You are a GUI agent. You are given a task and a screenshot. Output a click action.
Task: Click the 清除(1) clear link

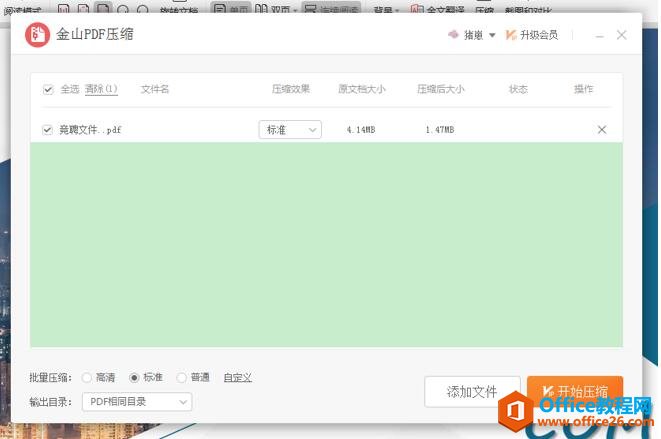[101, 89]
